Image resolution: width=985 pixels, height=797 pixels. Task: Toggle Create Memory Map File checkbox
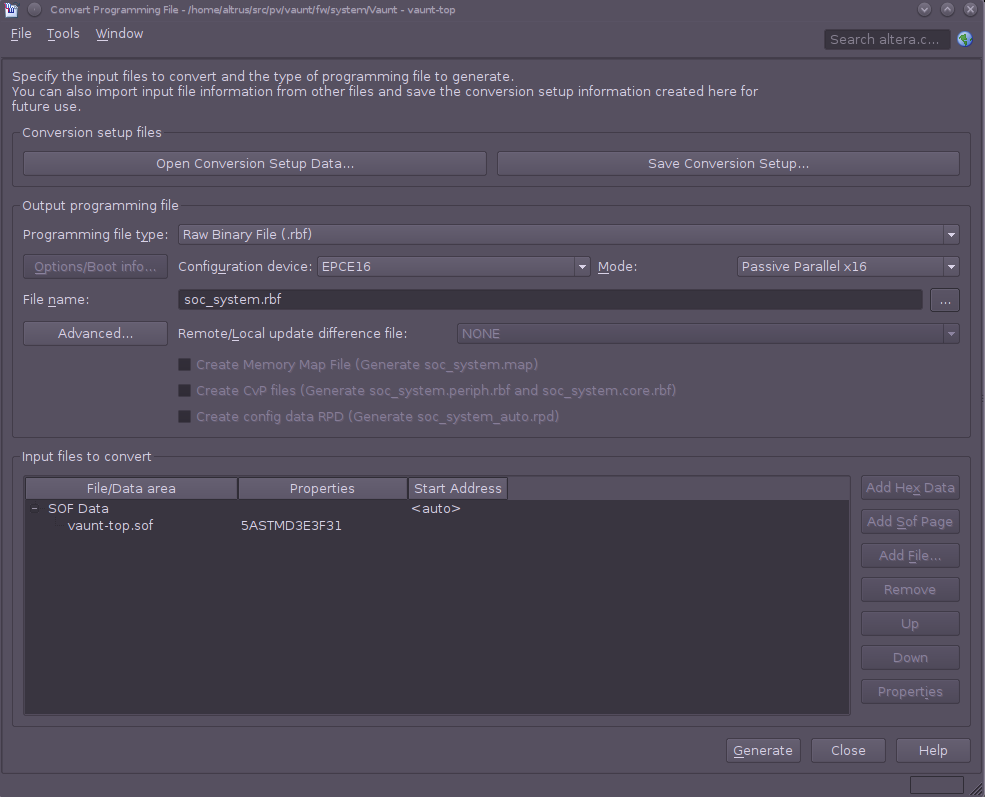(x=184, y=365)
